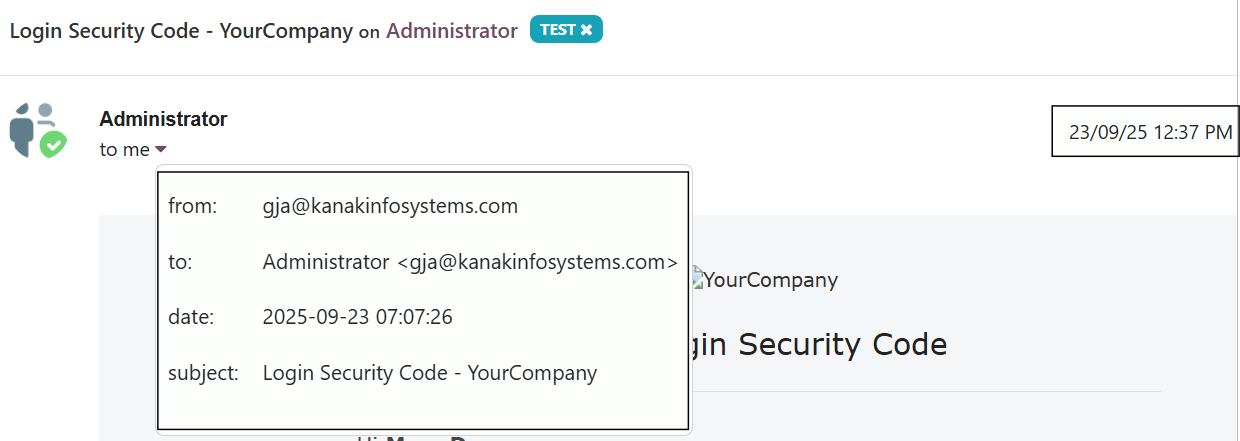The height and width of the screenshot is (441, 1240).
Task: Click the 'to me' recipient text
Action: click(125, 150)
